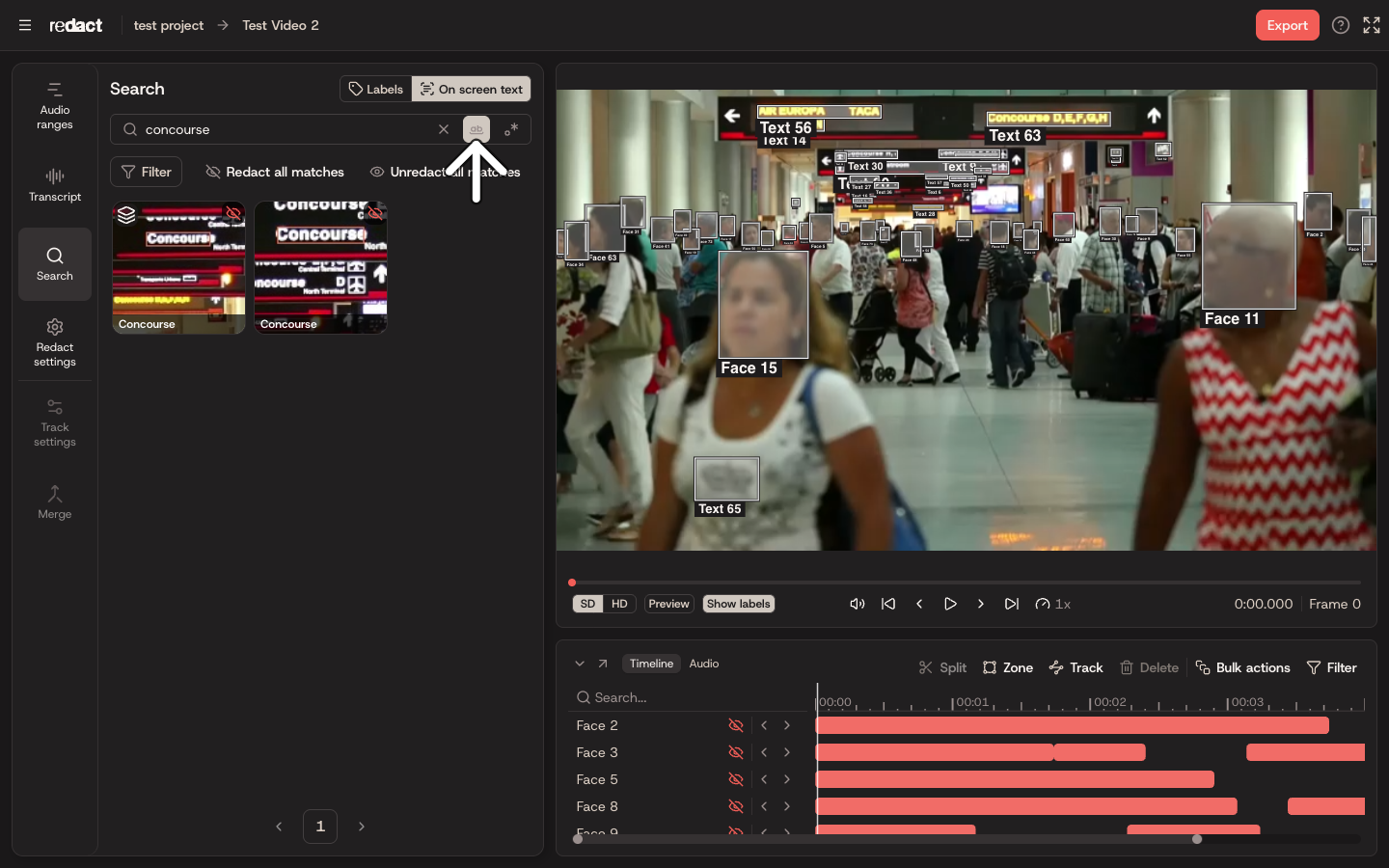This screenshot has height=868, width=1389.
Task: Open Audio ranges panel
Action: point(55,106)
